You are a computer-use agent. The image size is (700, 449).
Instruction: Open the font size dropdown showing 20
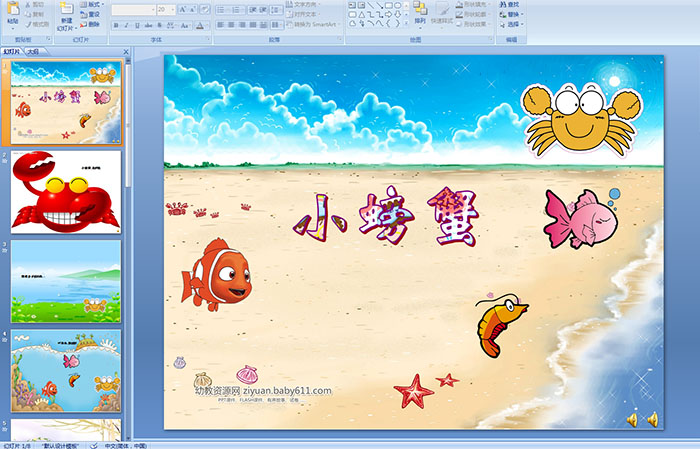(166, 10)
